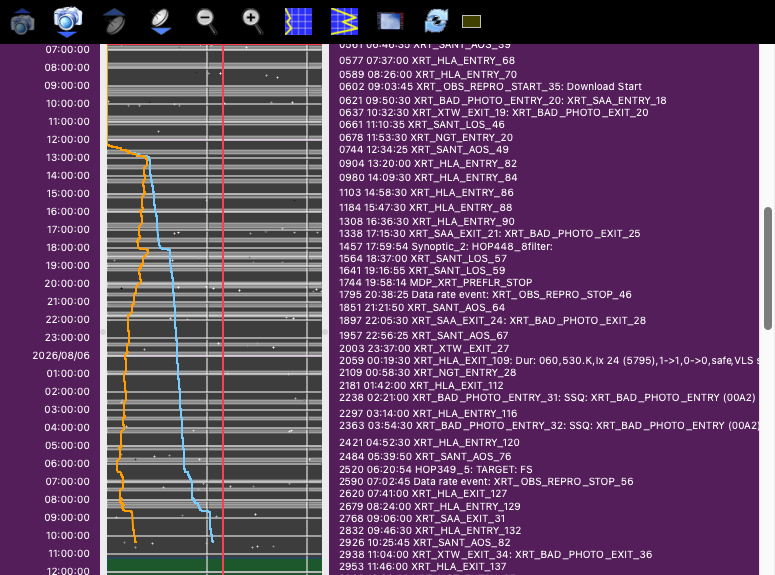
Task: Select the MDP_XRT_PREFLR_STOP event row
Action: coord(435,282)
